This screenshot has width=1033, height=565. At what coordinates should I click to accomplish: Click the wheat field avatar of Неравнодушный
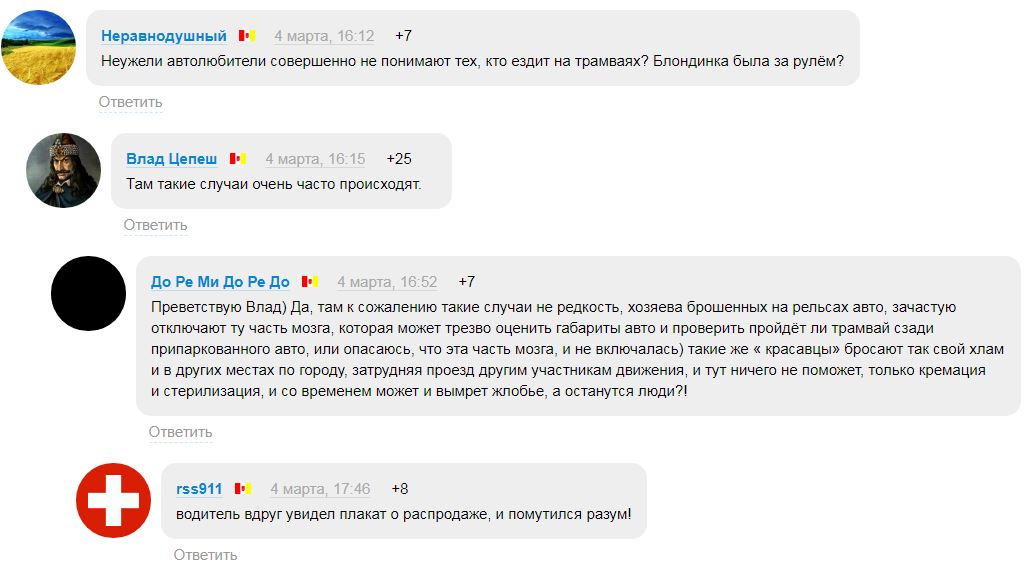(38, 48)
